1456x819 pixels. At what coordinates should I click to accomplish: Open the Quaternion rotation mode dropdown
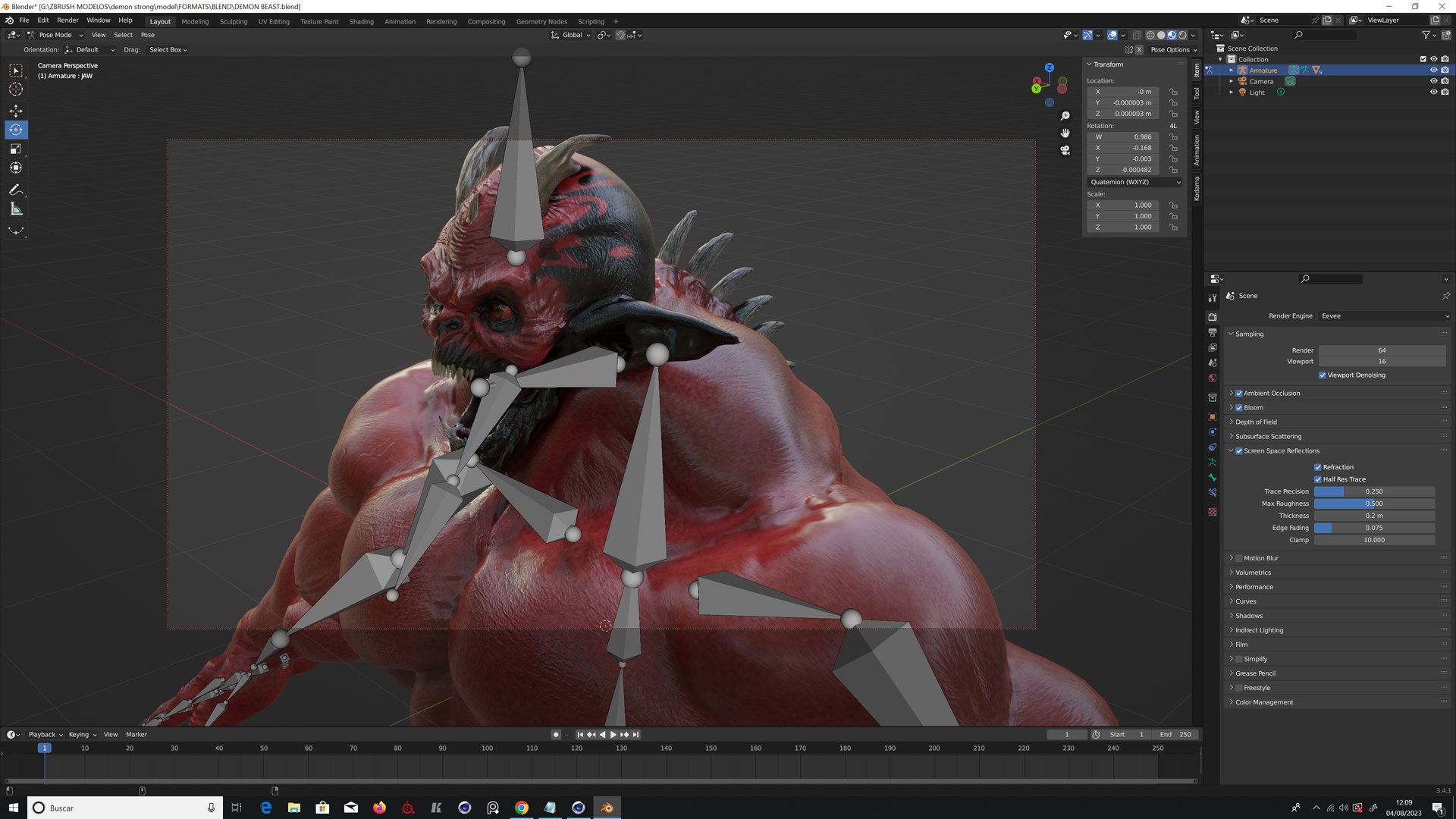coord(1135,182)
